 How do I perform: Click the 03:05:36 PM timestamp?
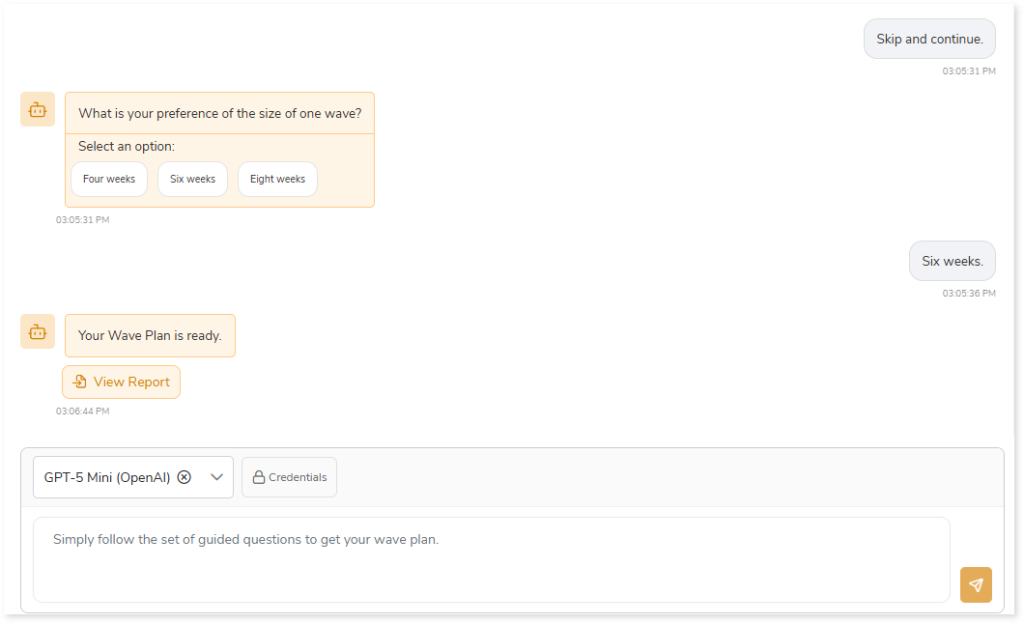pyautogui.click(x=968, y=294)
